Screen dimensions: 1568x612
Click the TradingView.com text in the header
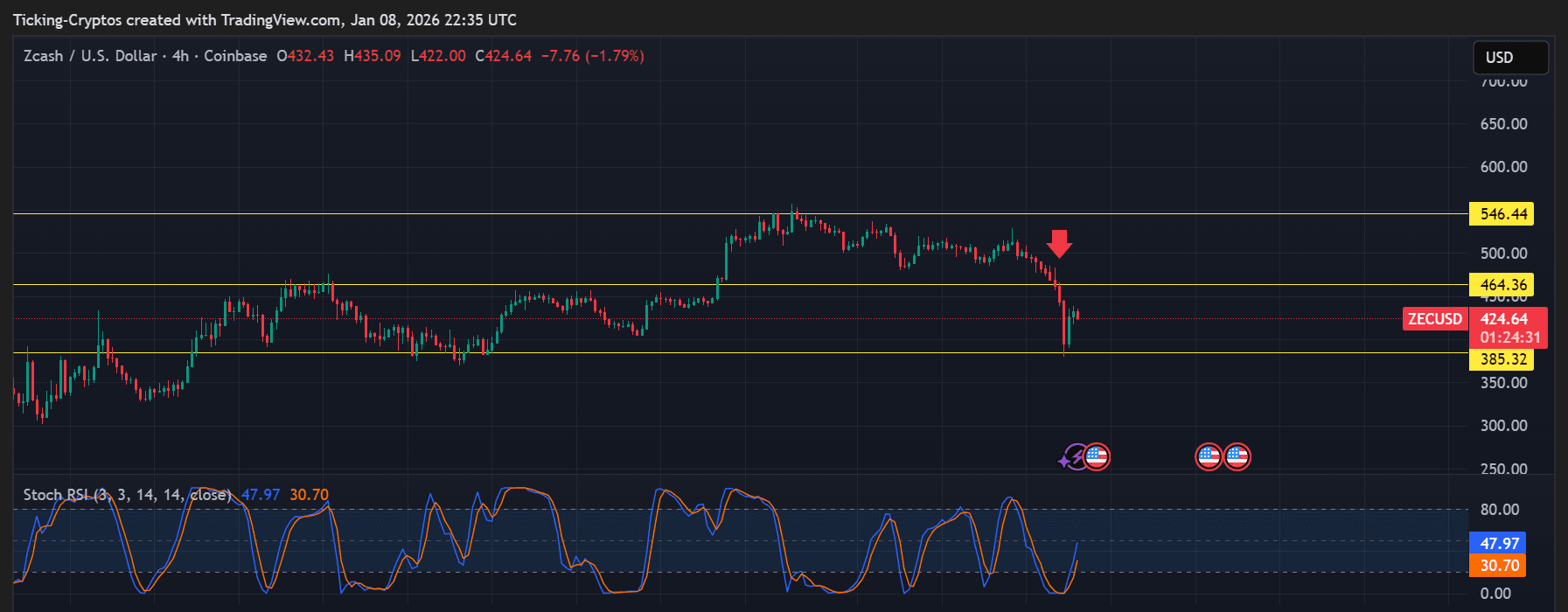click(x=282, y=19)
